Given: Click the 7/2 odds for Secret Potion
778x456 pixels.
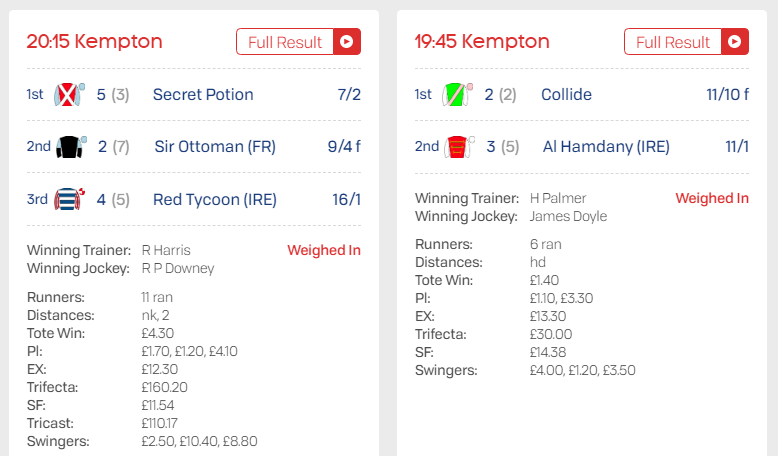Looking at the screenshot, I should (349, 94).
